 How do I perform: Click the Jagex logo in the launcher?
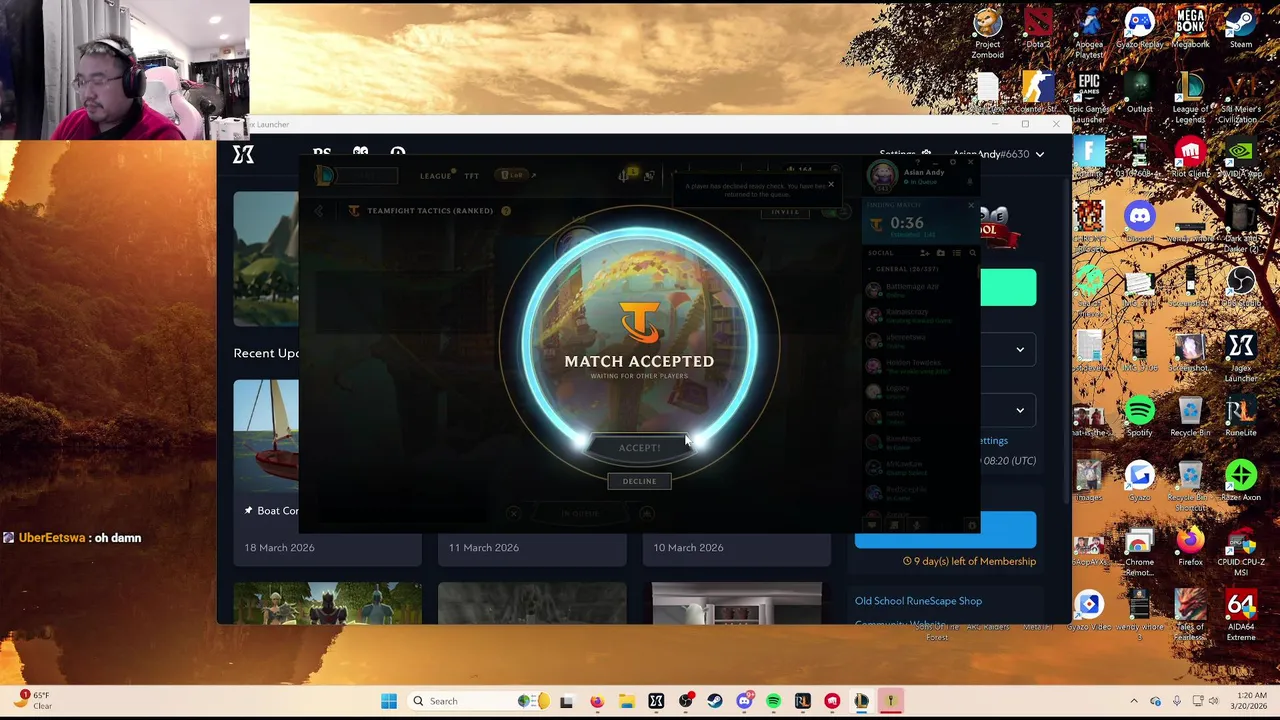(x=243, y=154)
